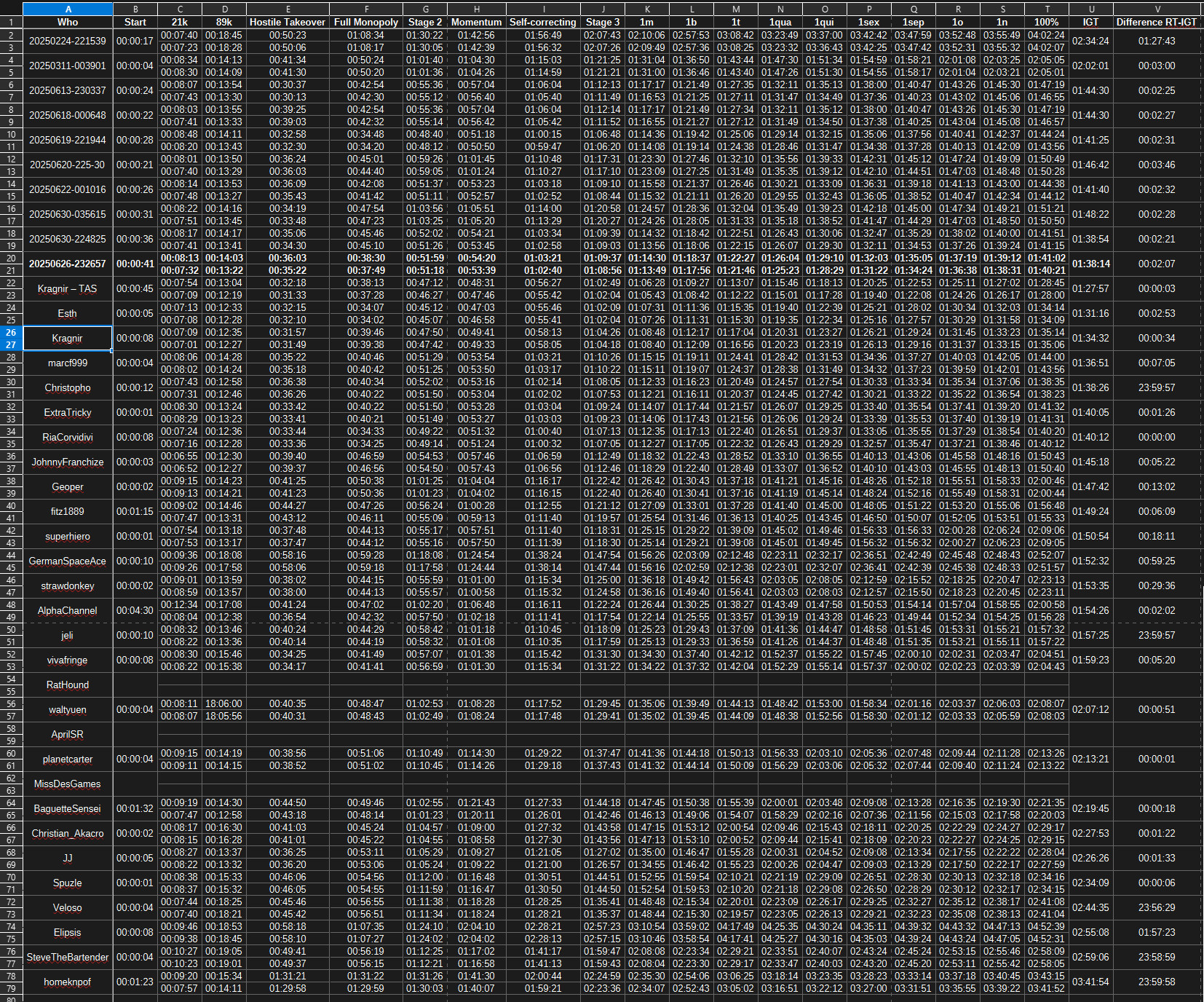1204x1002 pixels.
Task: Open the RatHound runner link
Action: point(68,685)
